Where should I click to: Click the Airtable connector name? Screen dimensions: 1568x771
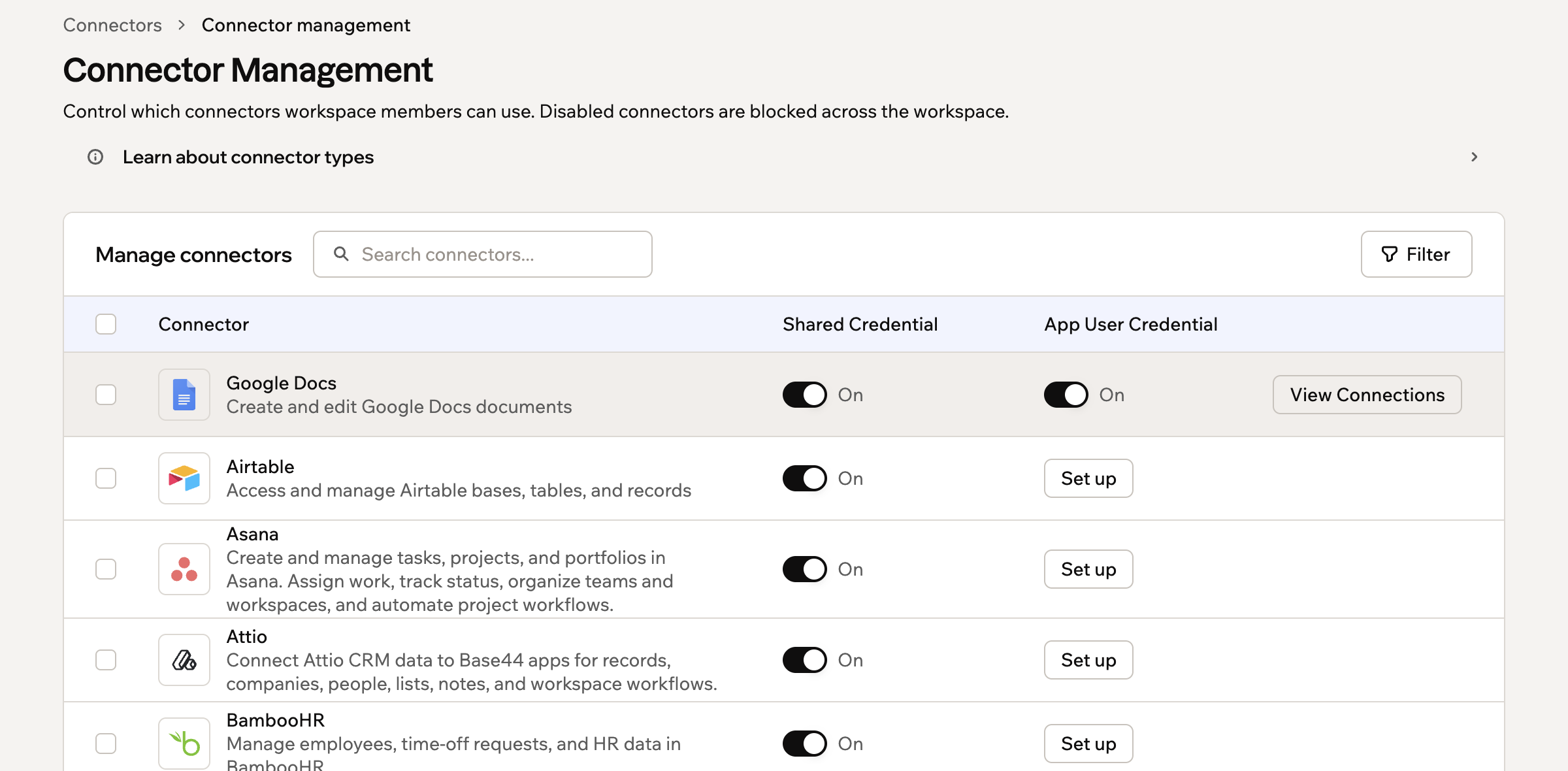tap(260, 467)
